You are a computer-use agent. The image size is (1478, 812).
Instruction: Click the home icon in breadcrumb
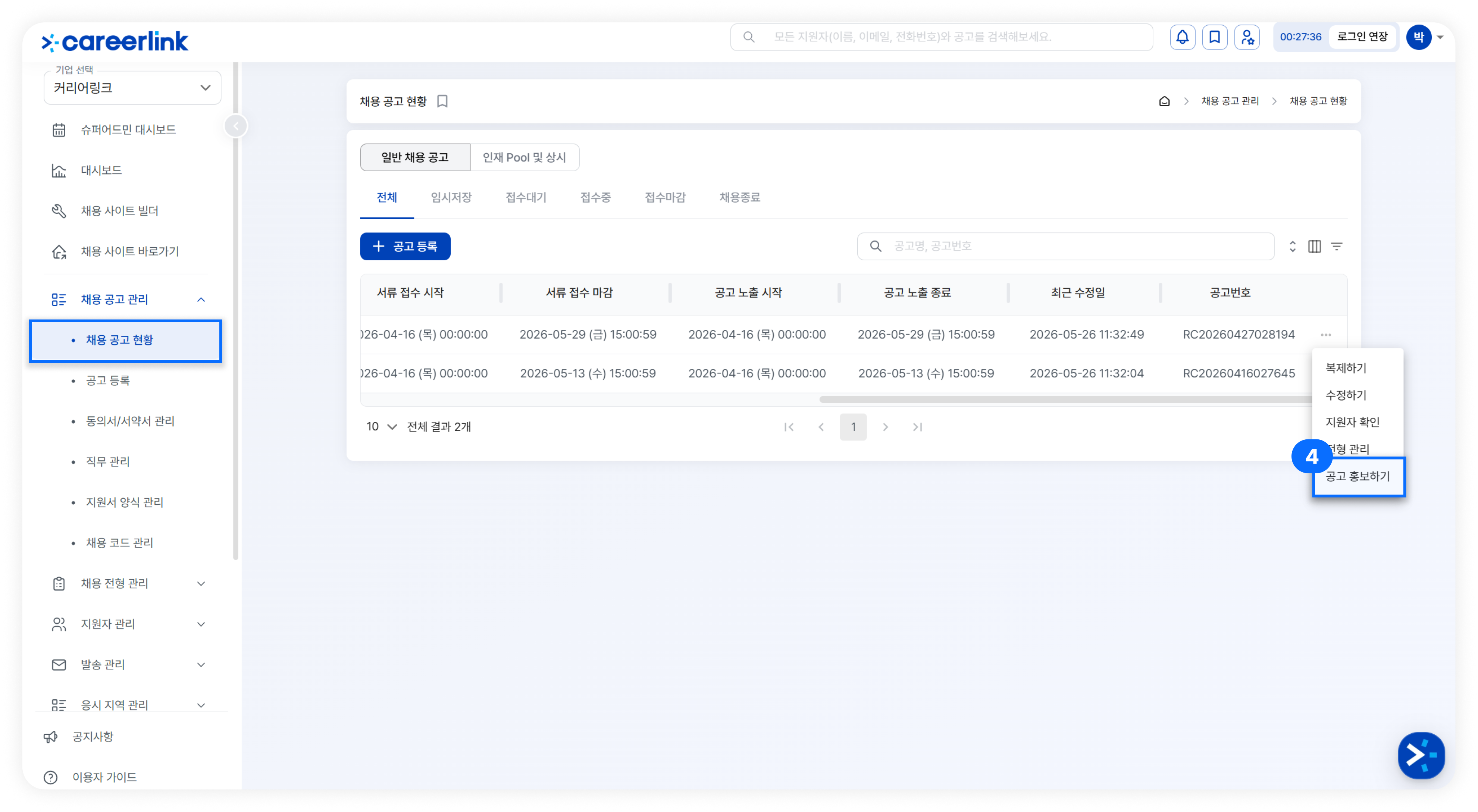click(x=1164, y=101)
